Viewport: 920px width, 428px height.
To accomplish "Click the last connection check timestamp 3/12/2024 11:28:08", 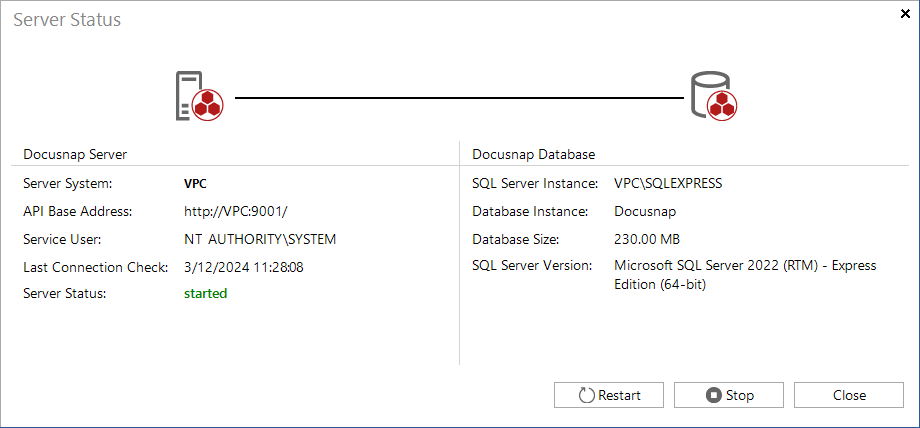I will 243,267.
